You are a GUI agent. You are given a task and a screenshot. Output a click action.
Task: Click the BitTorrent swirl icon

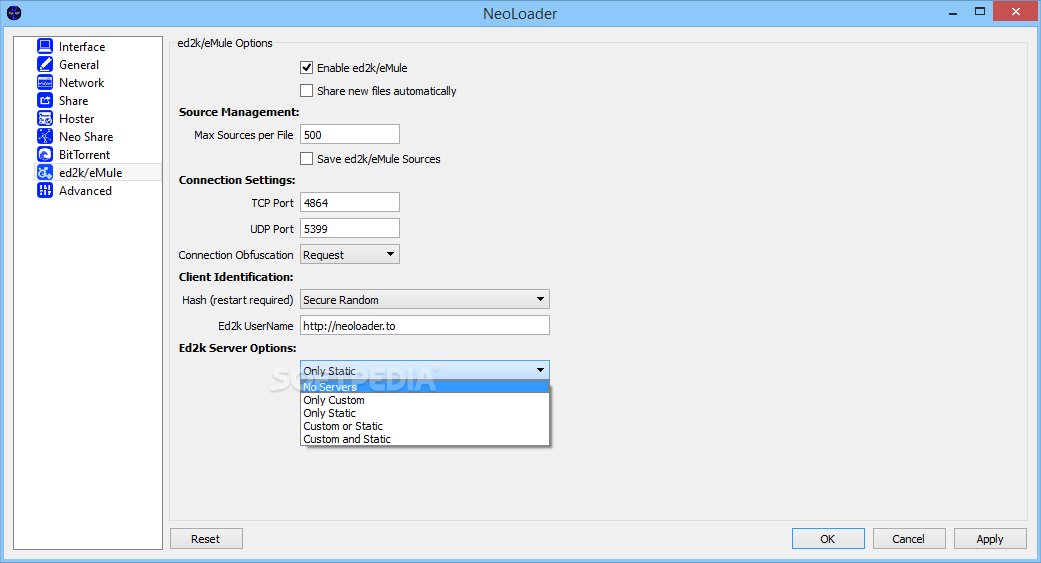(44, 154)
